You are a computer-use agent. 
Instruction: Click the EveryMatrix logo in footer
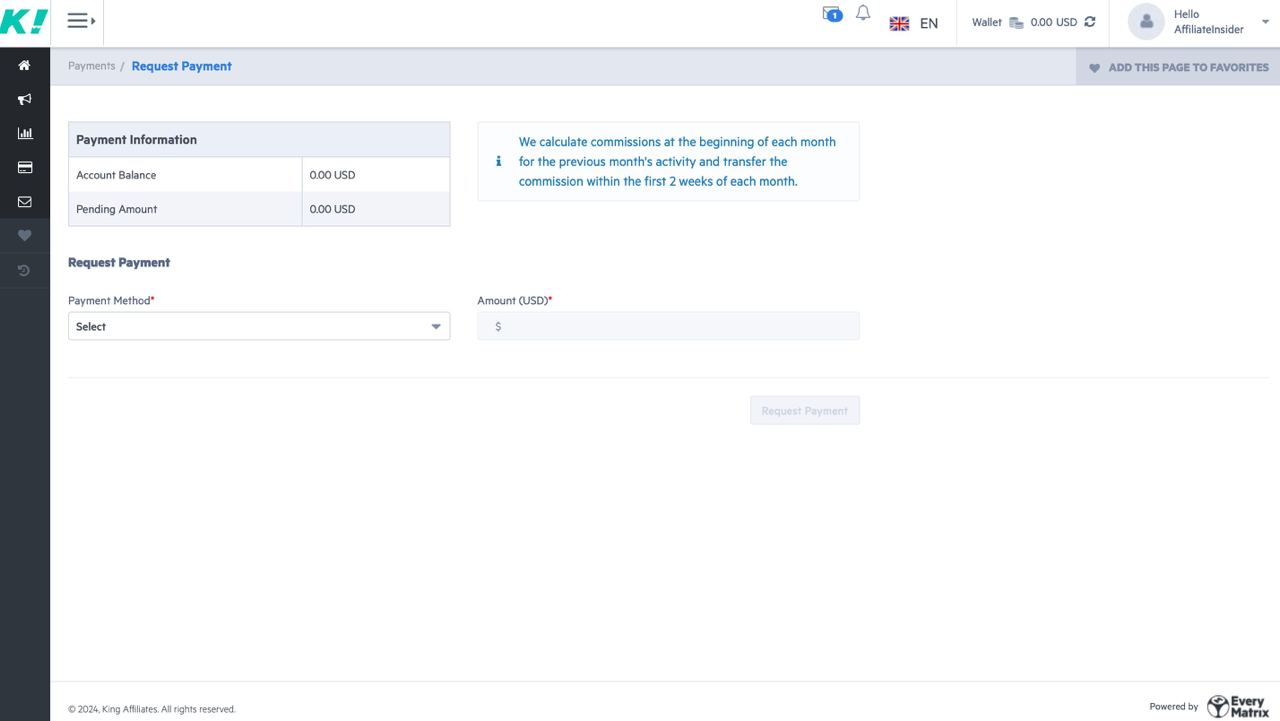pos(1238,706)
